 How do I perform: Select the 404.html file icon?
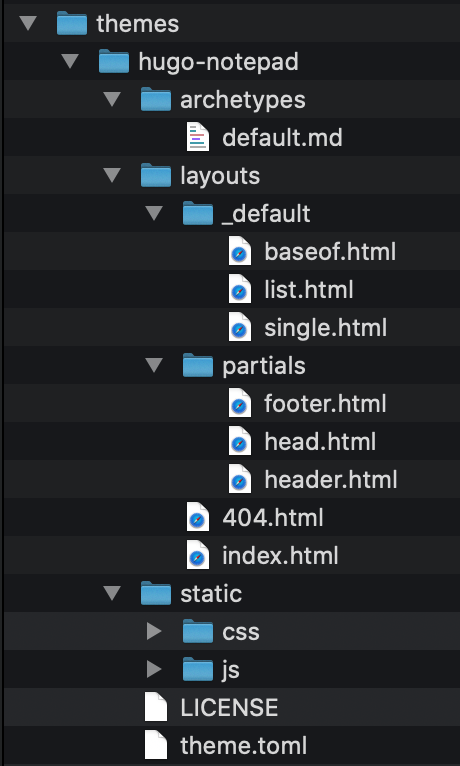(198, 518)
